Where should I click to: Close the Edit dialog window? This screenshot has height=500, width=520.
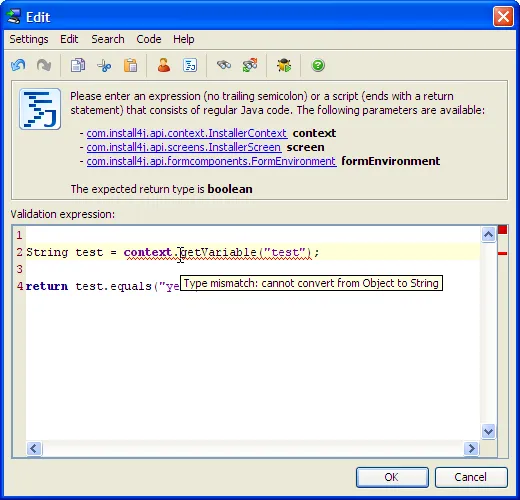(x=503, y=17)
